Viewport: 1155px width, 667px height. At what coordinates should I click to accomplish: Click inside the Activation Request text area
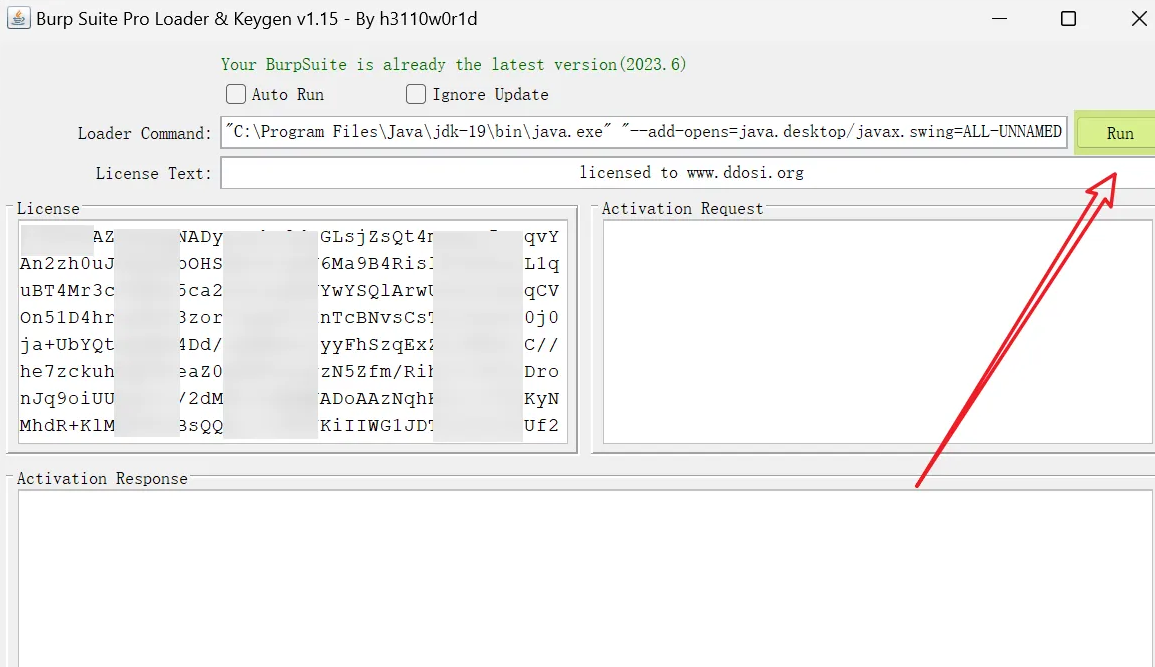(878, 331)
